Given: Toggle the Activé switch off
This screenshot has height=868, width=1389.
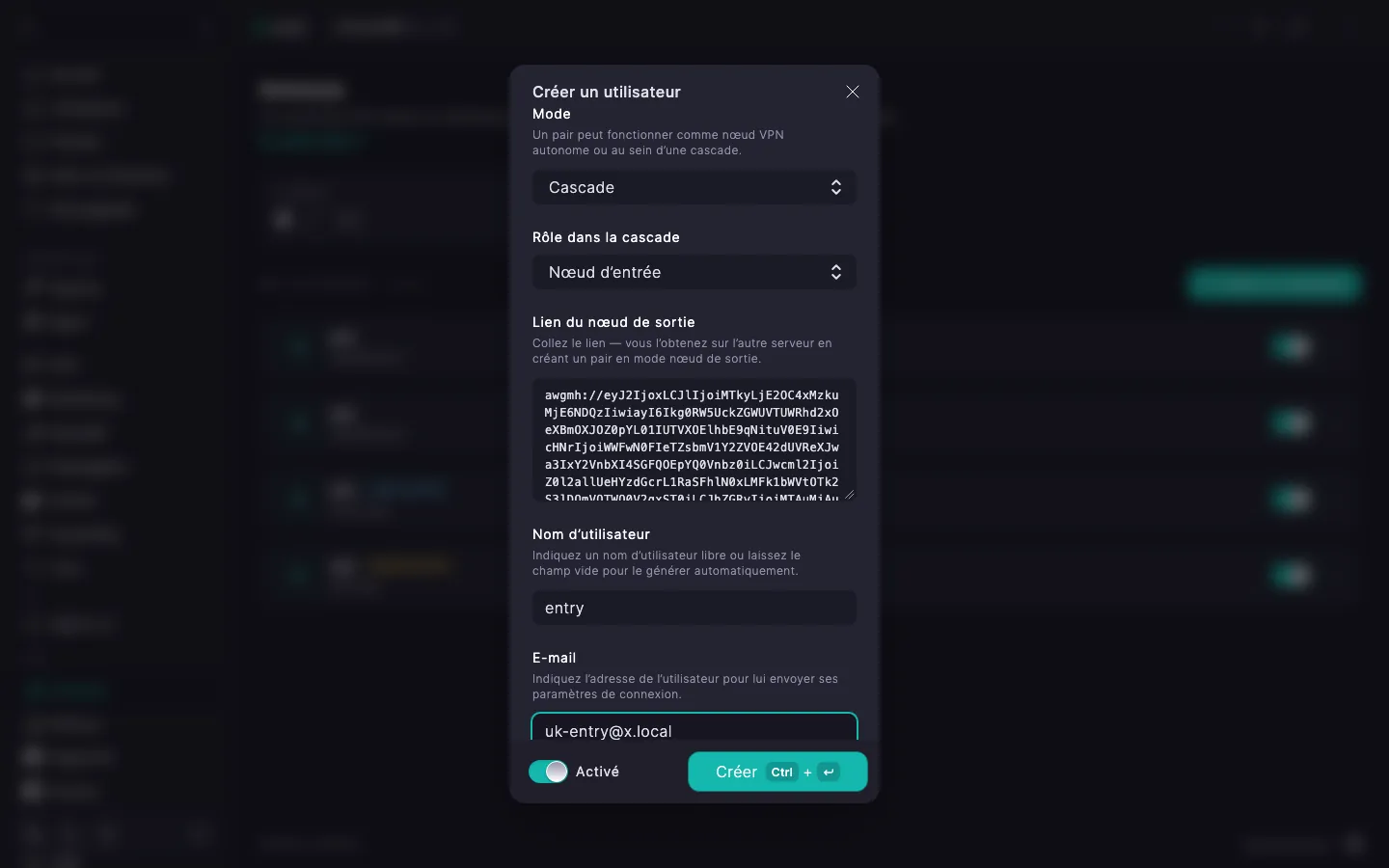Looking at the screenshot, I should click(x=548, y=772).
